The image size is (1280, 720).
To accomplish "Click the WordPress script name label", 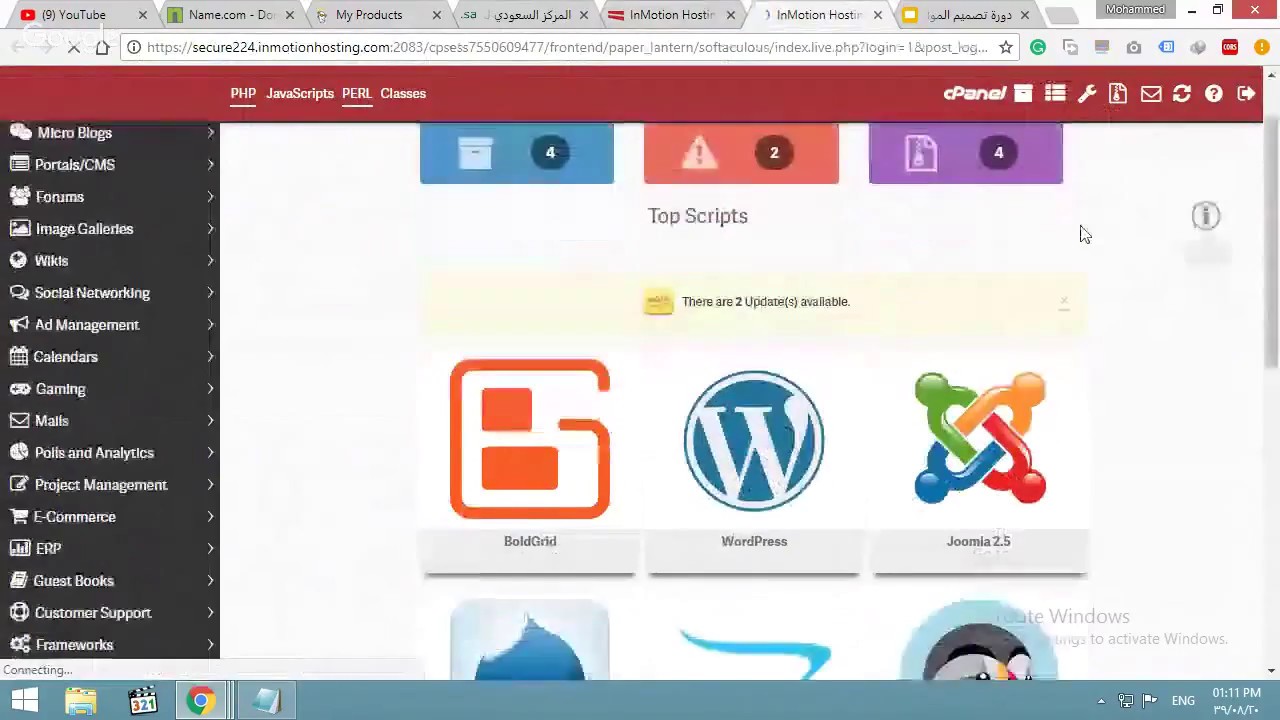I will coord(754,541).
